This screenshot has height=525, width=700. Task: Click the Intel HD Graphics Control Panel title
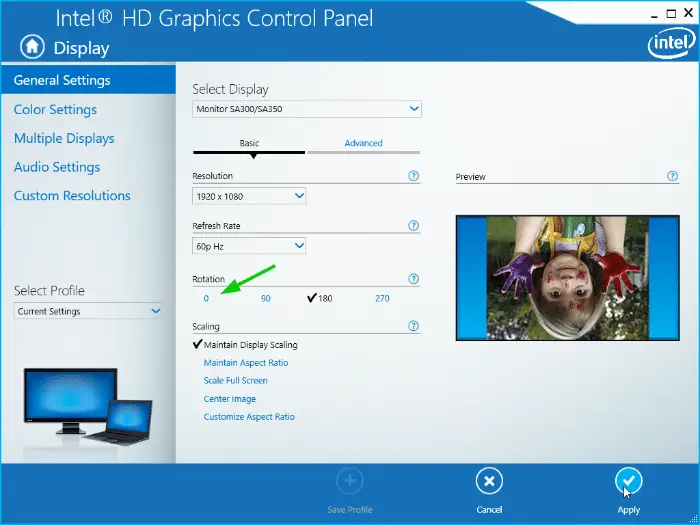214,19
